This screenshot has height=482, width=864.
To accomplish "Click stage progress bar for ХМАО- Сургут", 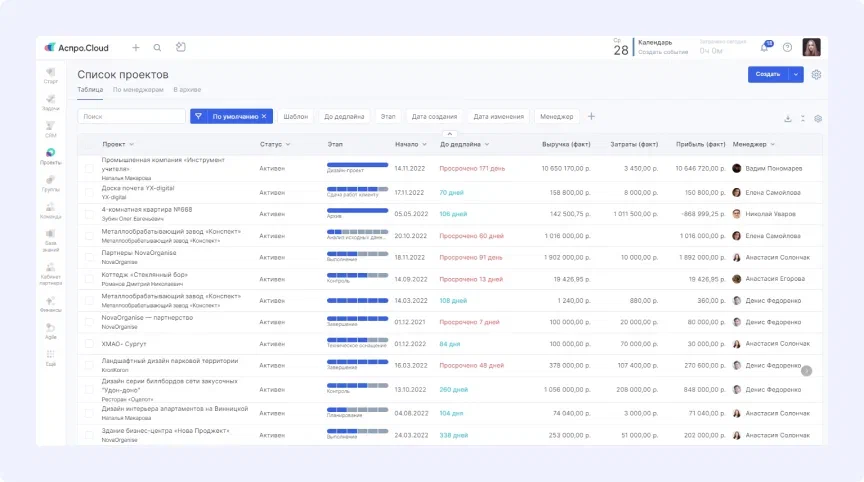I will coord(357,340).
